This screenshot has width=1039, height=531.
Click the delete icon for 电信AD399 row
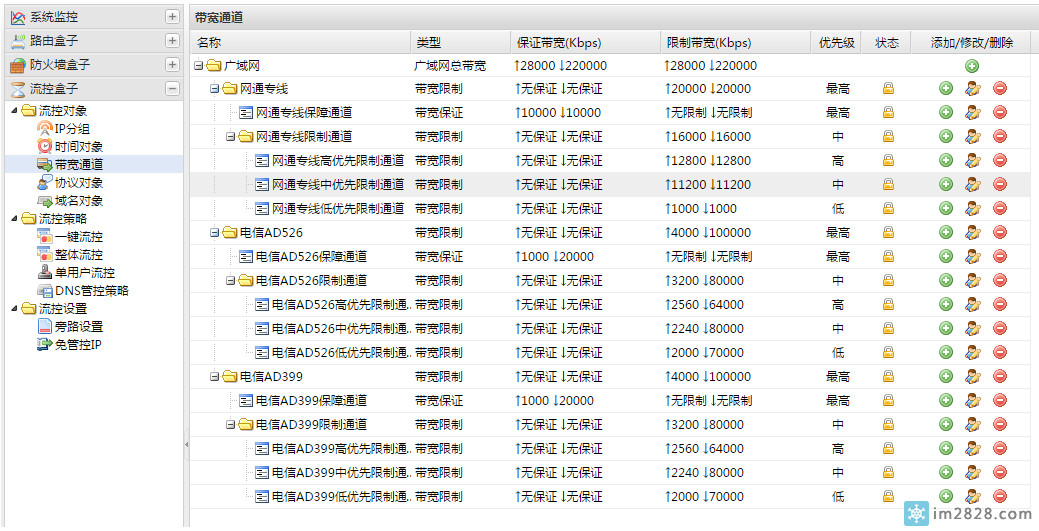[999, 377]
